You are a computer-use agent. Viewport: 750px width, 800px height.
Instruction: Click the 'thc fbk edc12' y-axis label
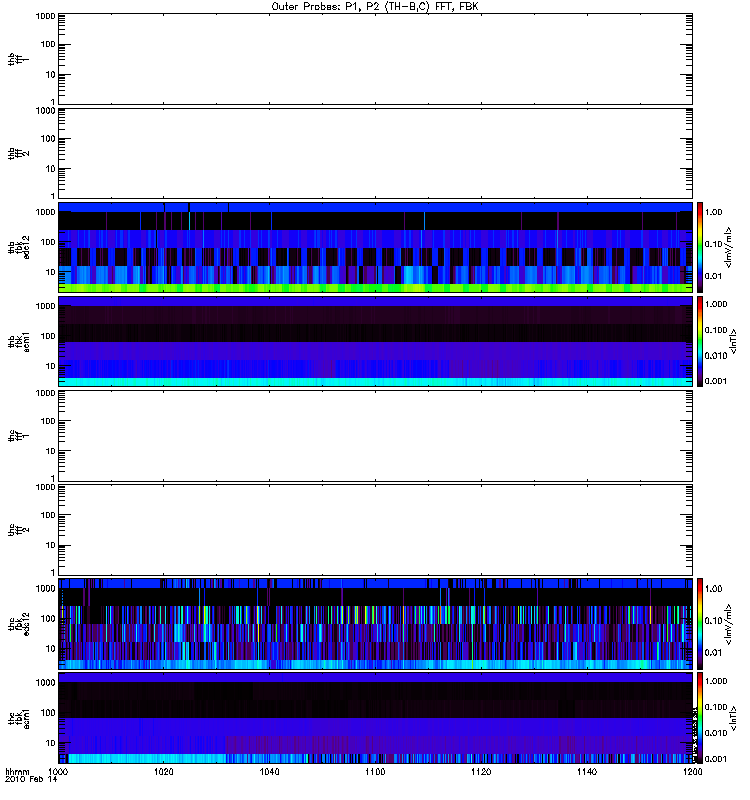[18, 623]
